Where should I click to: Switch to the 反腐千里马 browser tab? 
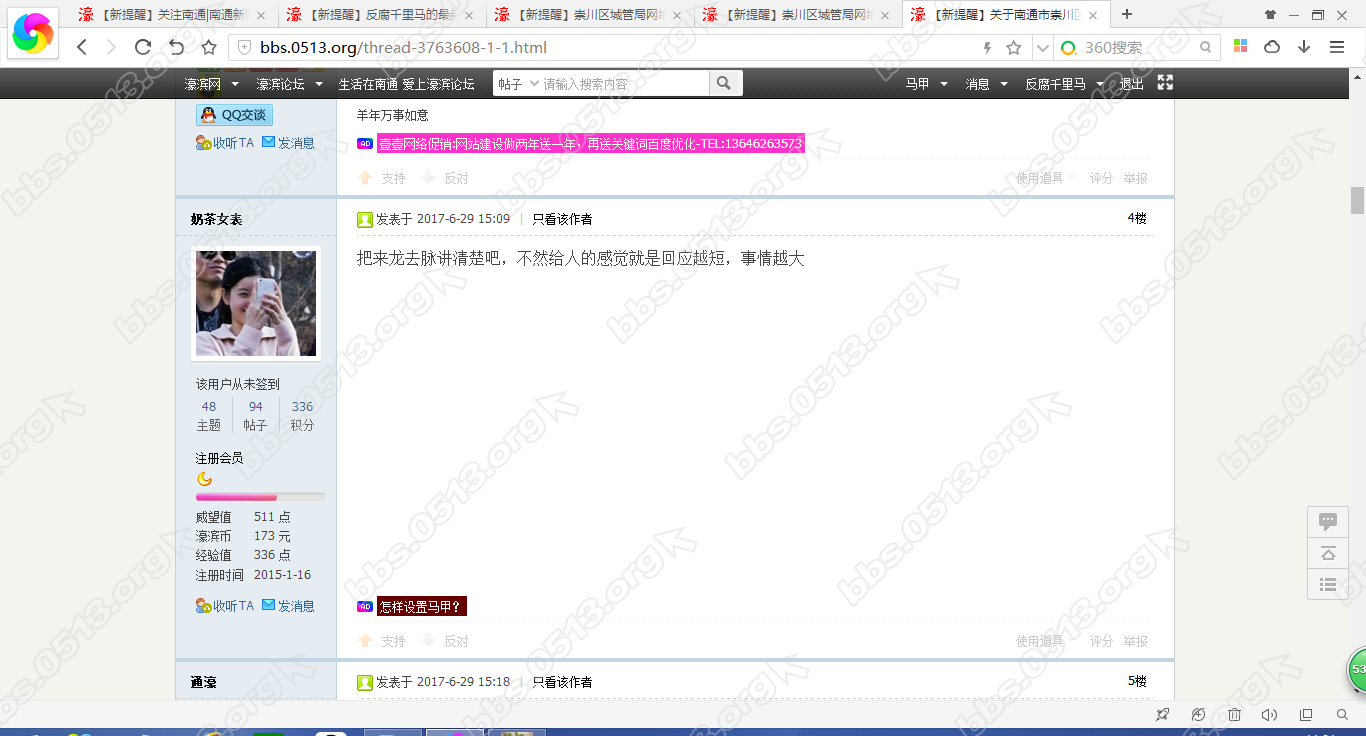378,15
